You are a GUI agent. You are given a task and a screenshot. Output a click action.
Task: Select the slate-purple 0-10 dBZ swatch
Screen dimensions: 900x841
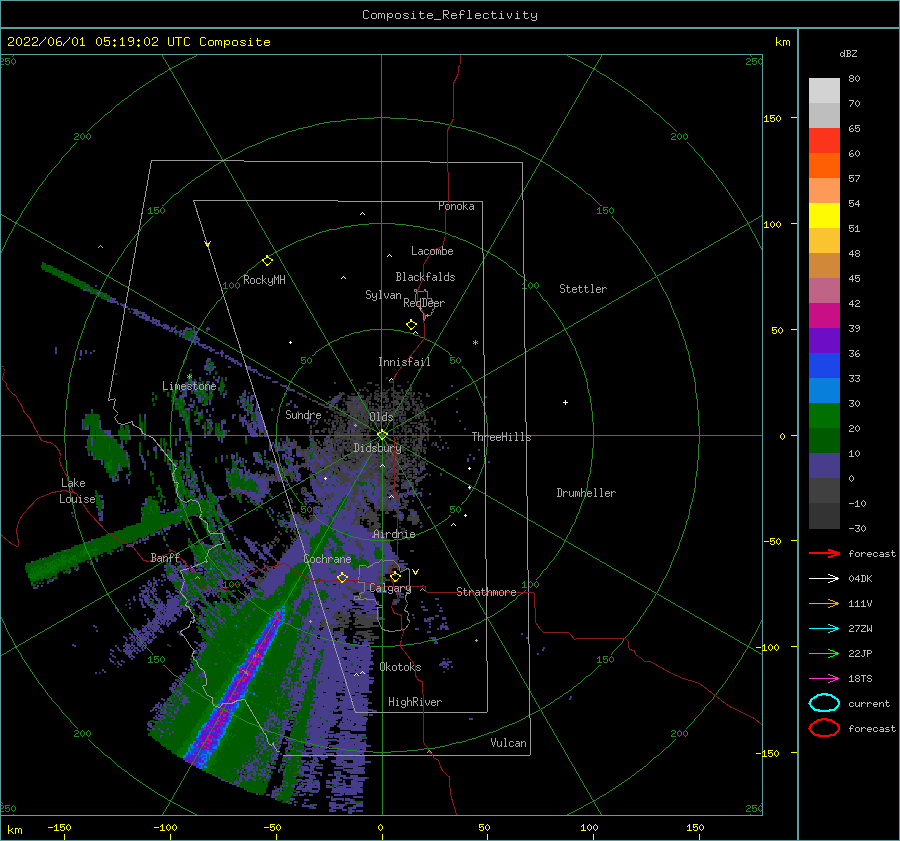[824, 466]
